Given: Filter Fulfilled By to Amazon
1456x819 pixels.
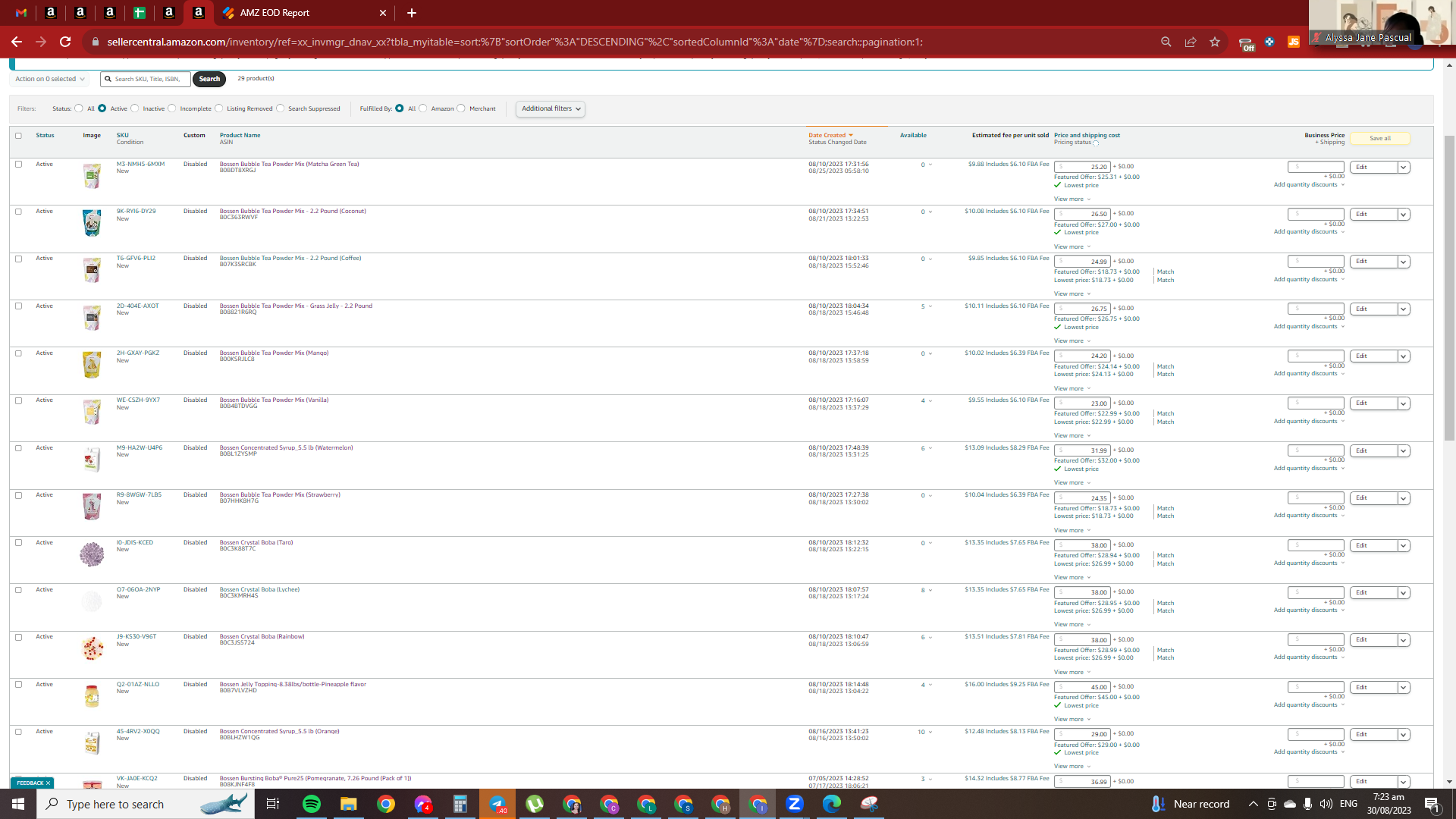Looking at the screenshot, I should coord(423,108).
